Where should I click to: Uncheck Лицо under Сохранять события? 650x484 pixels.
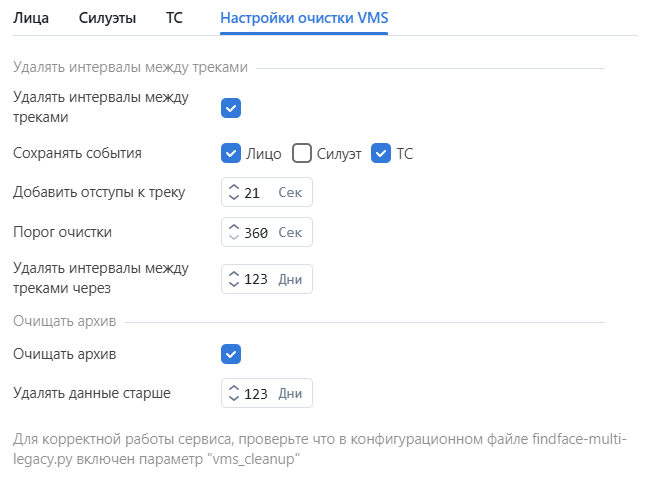(x=231, y=153)
